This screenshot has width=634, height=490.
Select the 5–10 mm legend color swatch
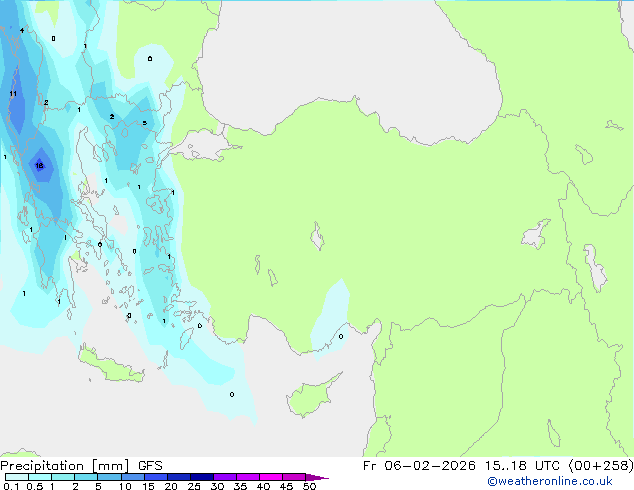pos(110,477)
